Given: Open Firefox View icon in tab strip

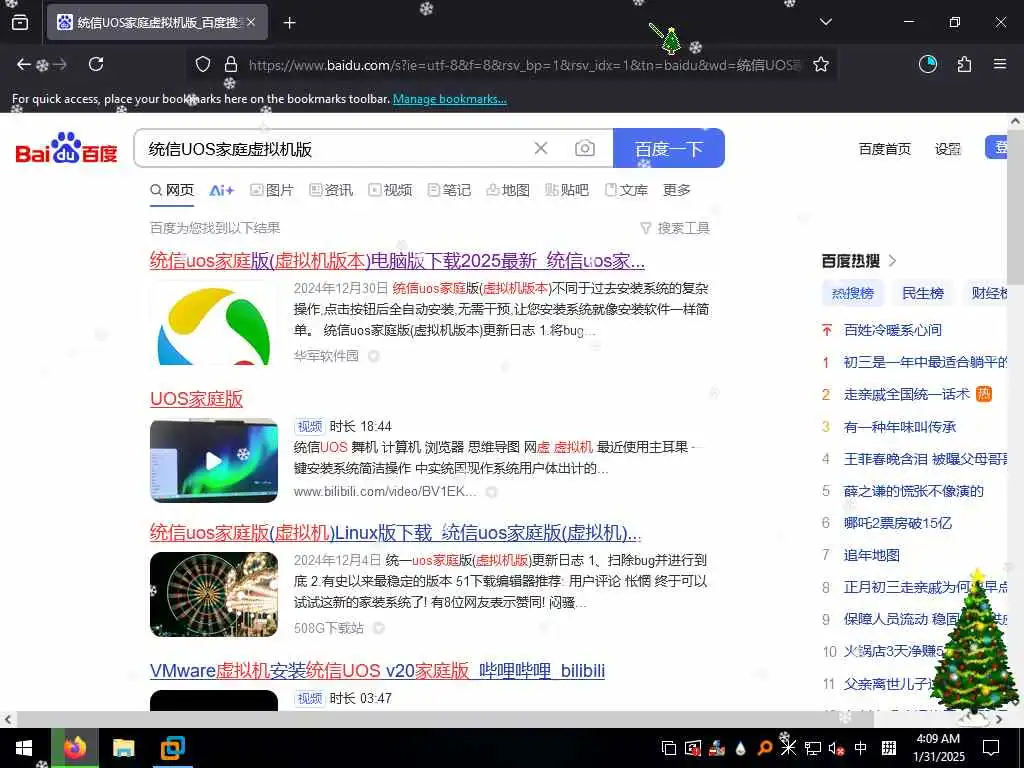Looking at the screenshot, I should pyautogui.click(x=20, y=22).
